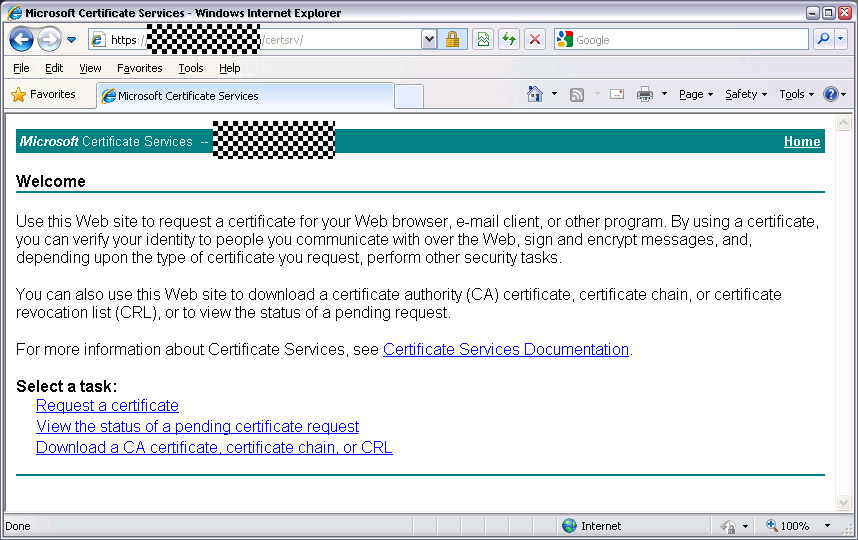Open the recent pages dropdown arrow
Screen dimensions: 858x540
point(71,40)
